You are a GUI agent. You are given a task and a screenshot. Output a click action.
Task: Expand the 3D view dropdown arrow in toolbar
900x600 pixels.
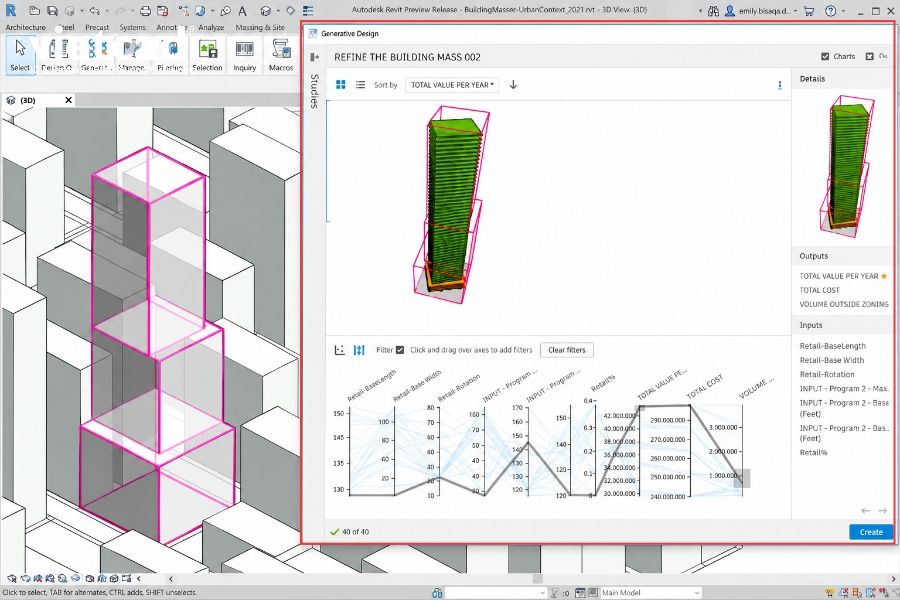(x=277, y=11)
